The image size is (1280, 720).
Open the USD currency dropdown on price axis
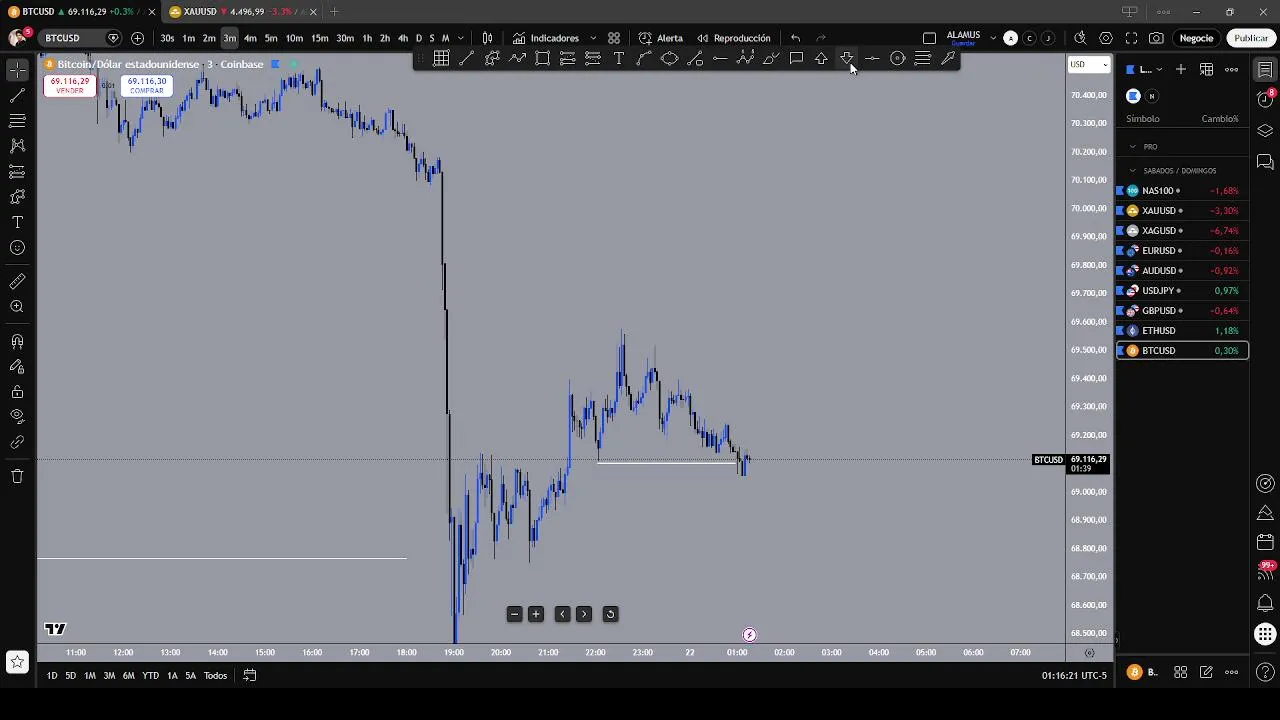pos(1090,64)
